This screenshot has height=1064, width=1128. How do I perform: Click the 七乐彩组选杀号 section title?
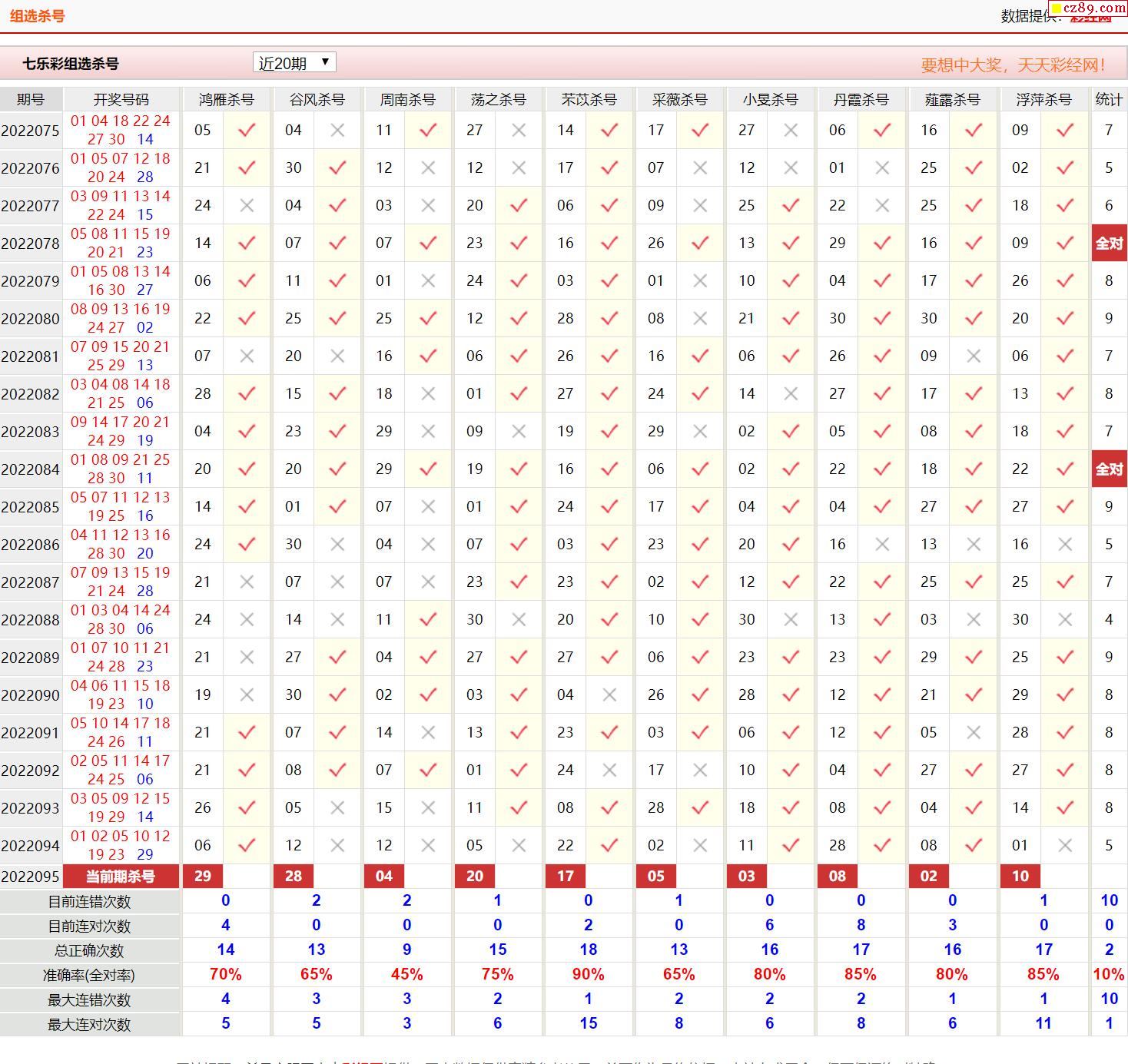click(71, 64)
